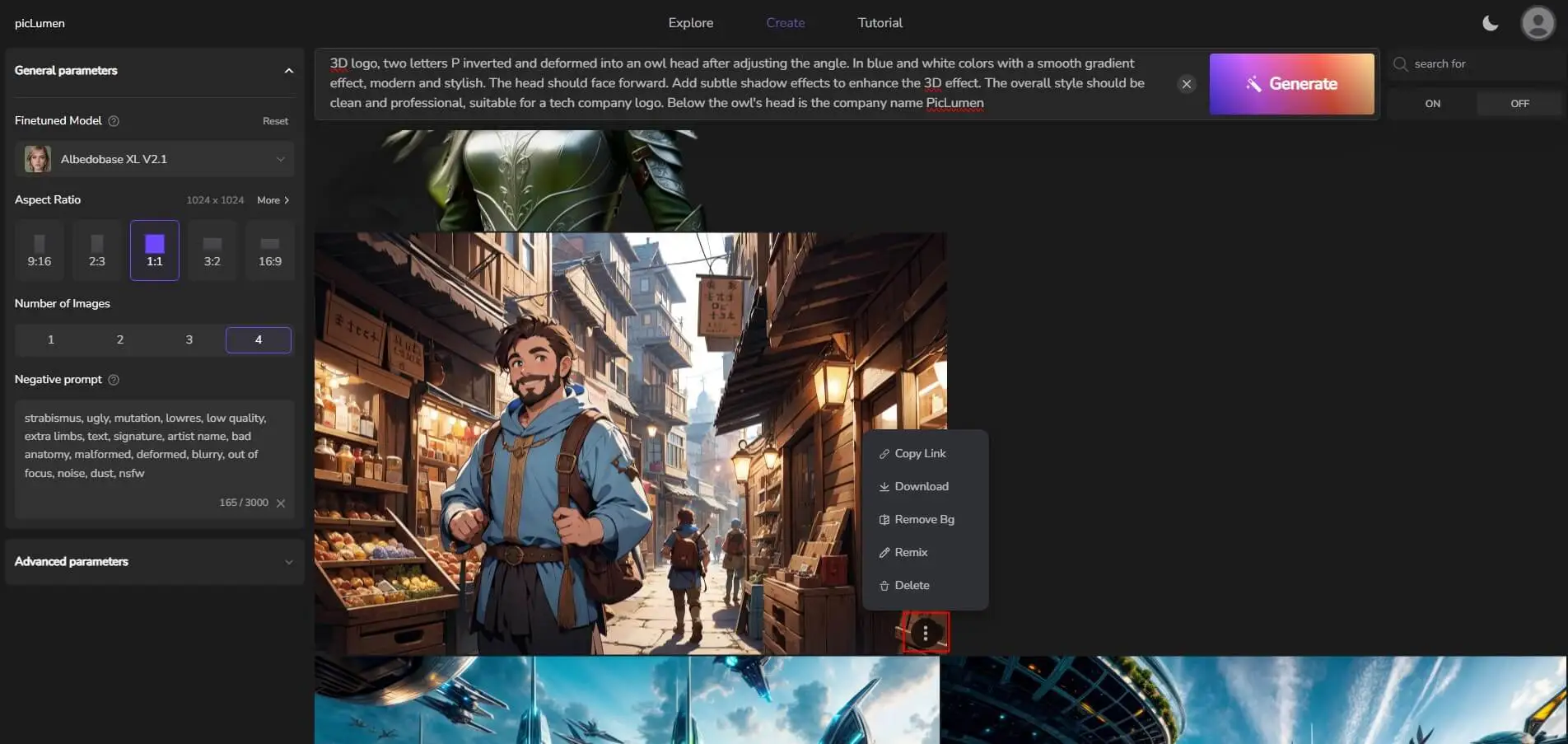Screen dimensions: 1568x744
Task: Click the search magnifier icon
Action: (x=1400, y=64)
